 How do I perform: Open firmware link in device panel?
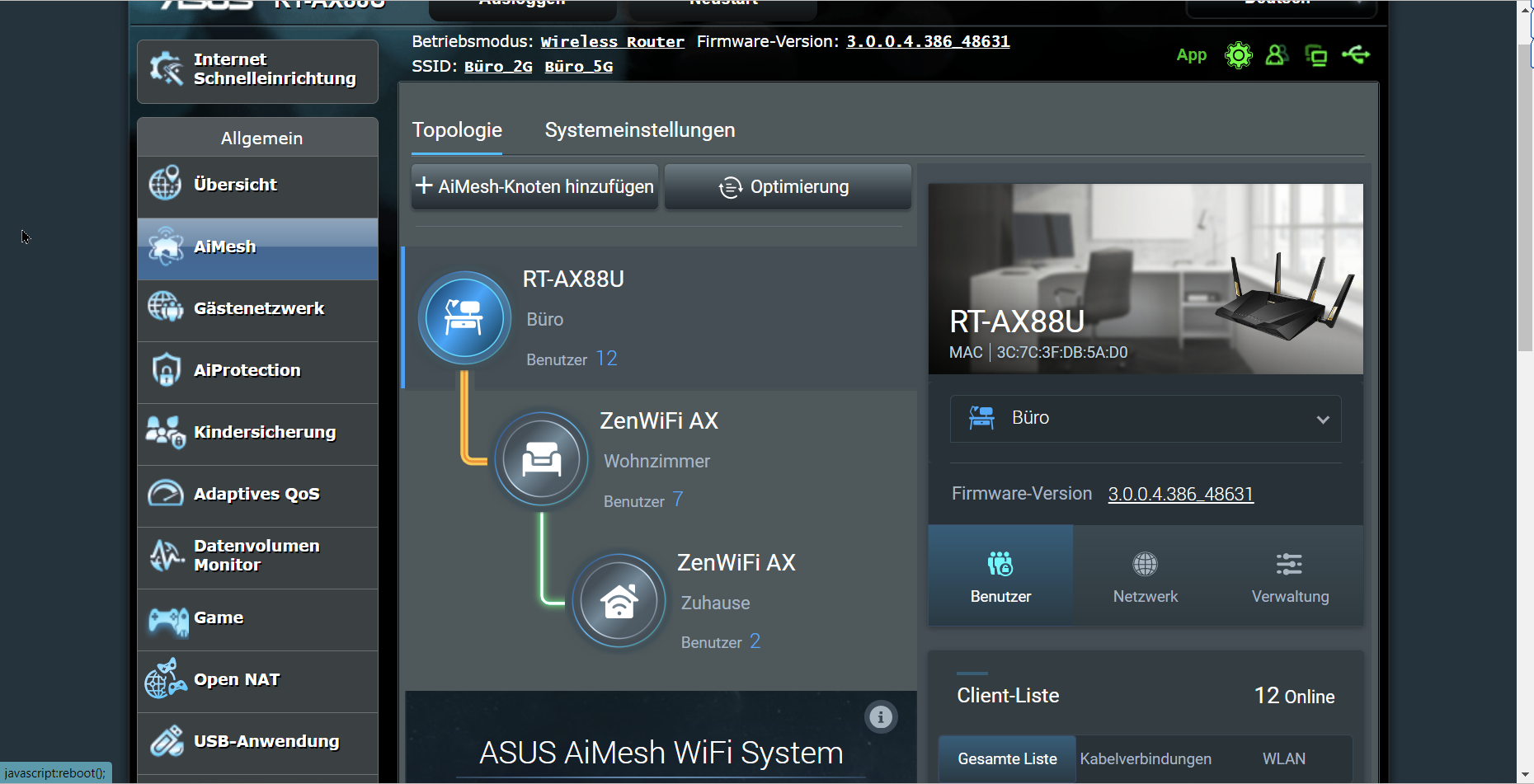[x=1180, y=494]
